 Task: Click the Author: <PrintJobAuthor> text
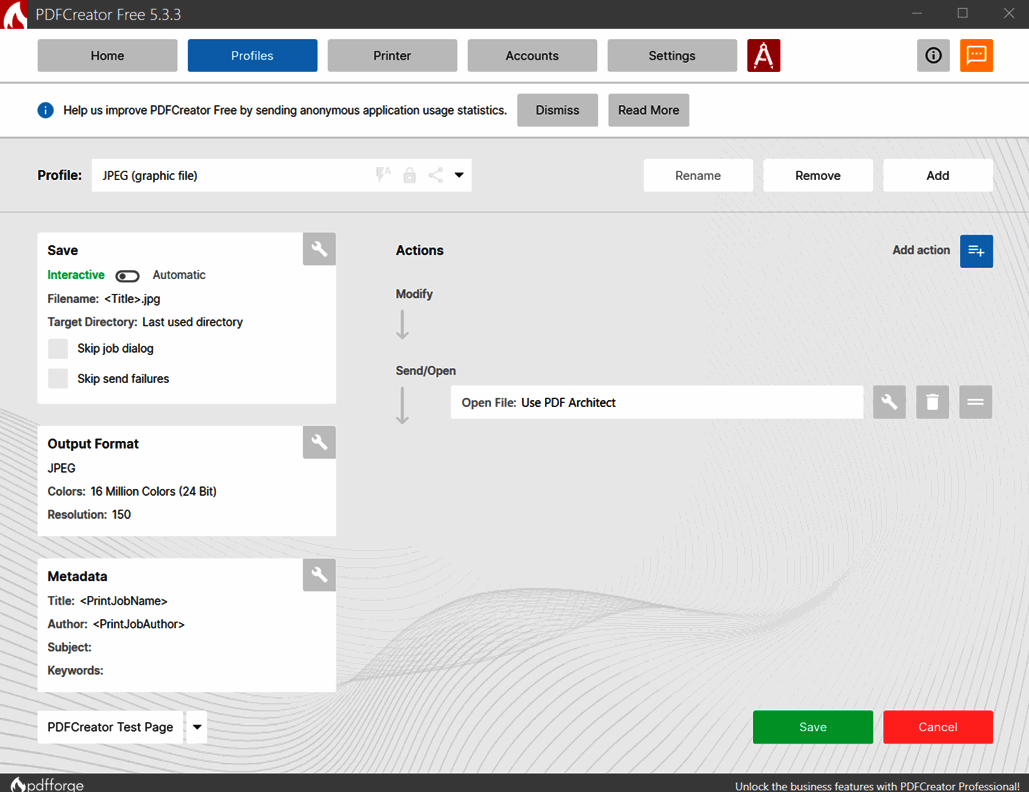coord(116,624)
